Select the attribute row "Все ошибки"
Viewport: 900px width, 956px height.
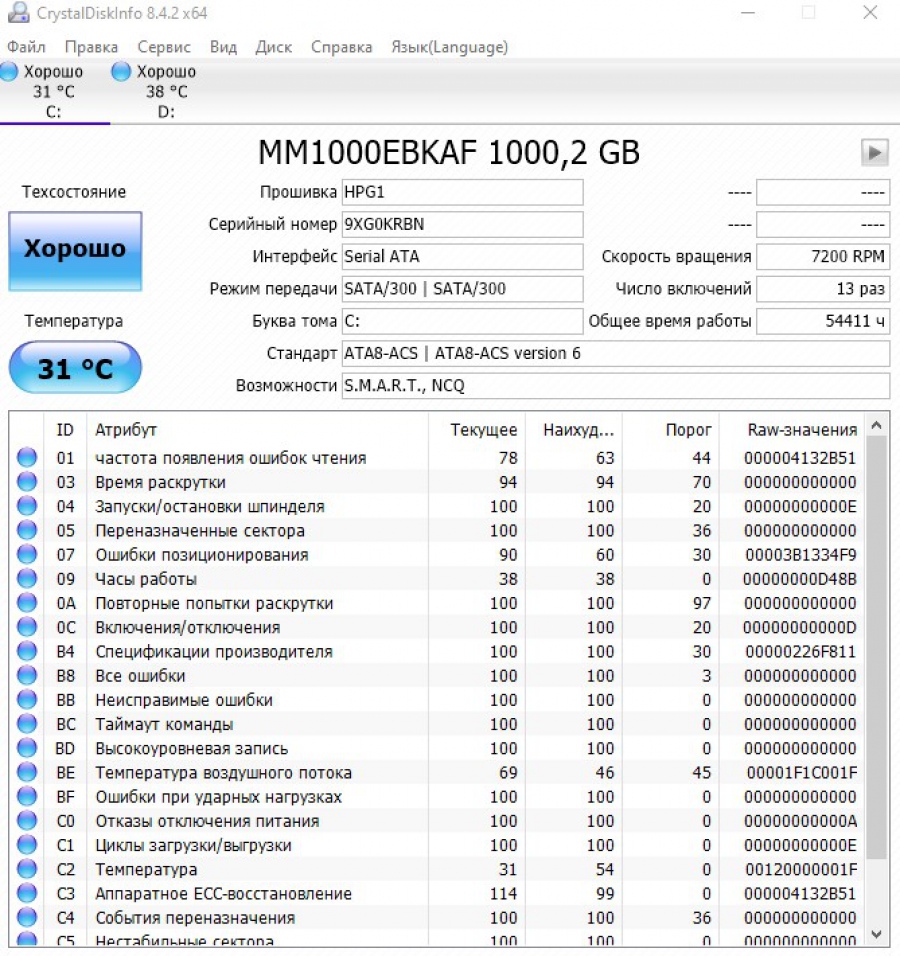click(x=200, y=676)
